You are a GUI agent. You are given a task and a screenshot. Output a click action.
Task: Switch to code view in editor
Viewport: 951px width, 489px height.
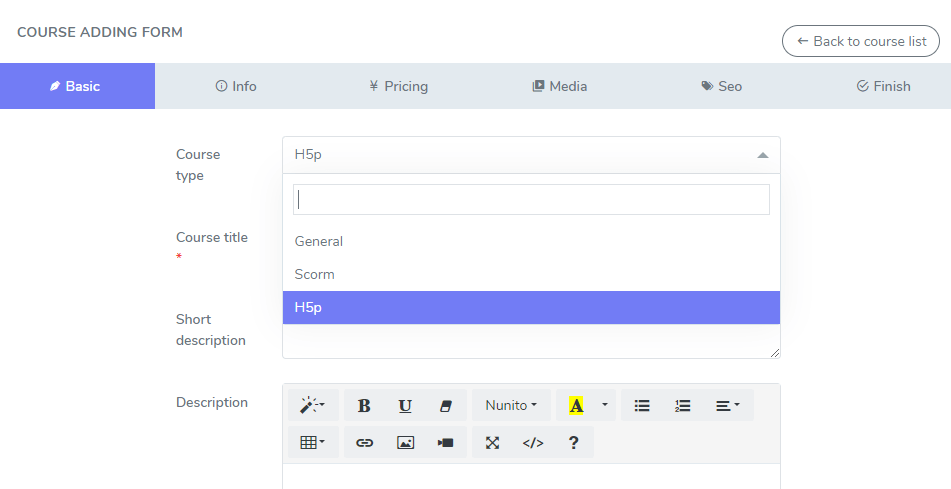pyautogui.click(x=533, y=442)
